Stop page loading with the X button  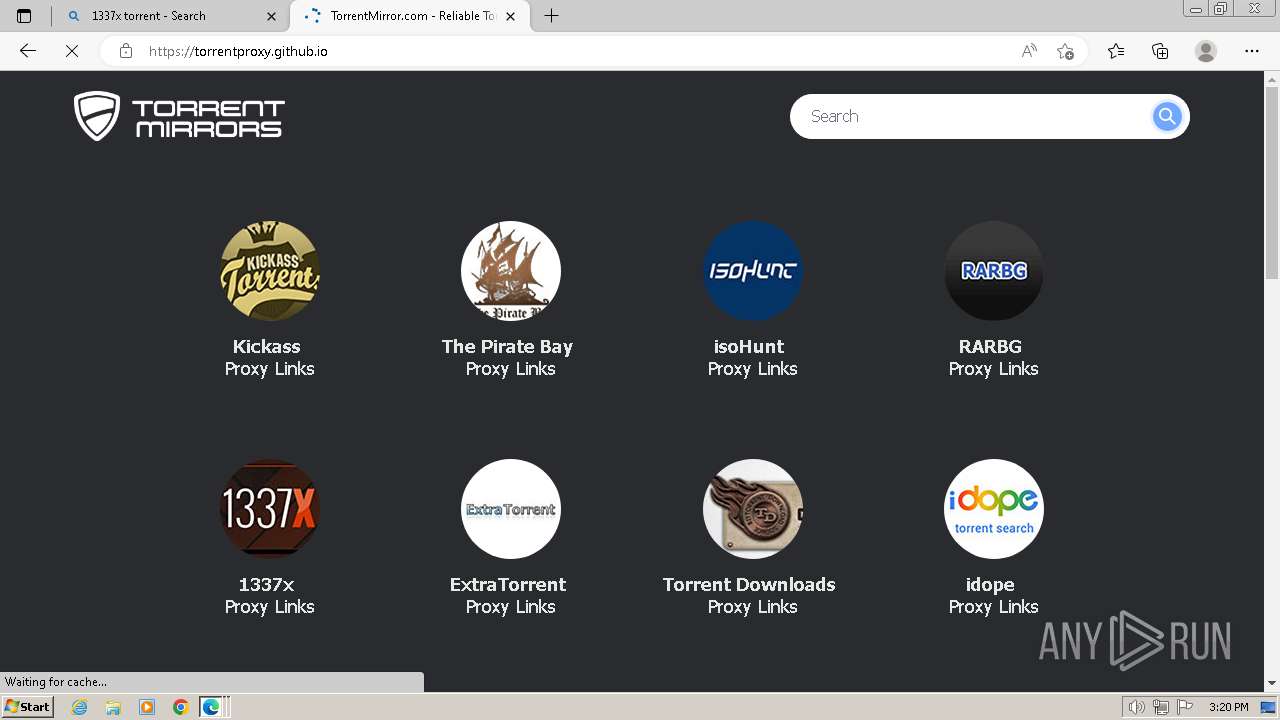(x=72, y=51)
